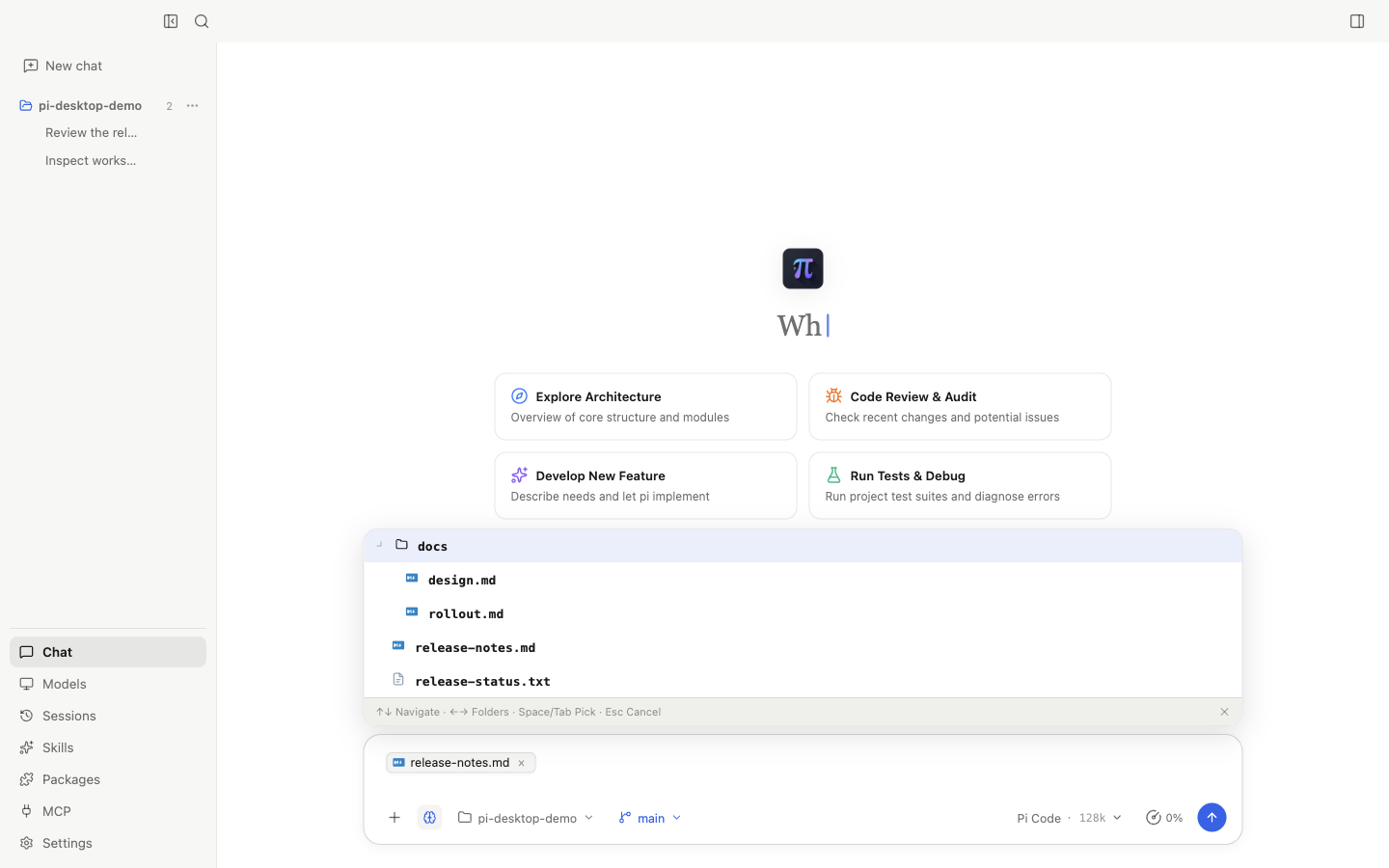Open the main branch dropdown

(650, 818)
